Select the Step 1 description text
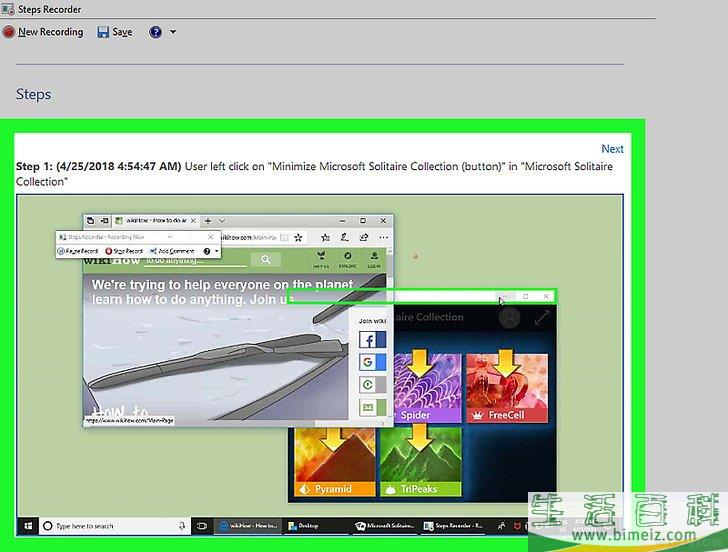 [x=314, y=174]
